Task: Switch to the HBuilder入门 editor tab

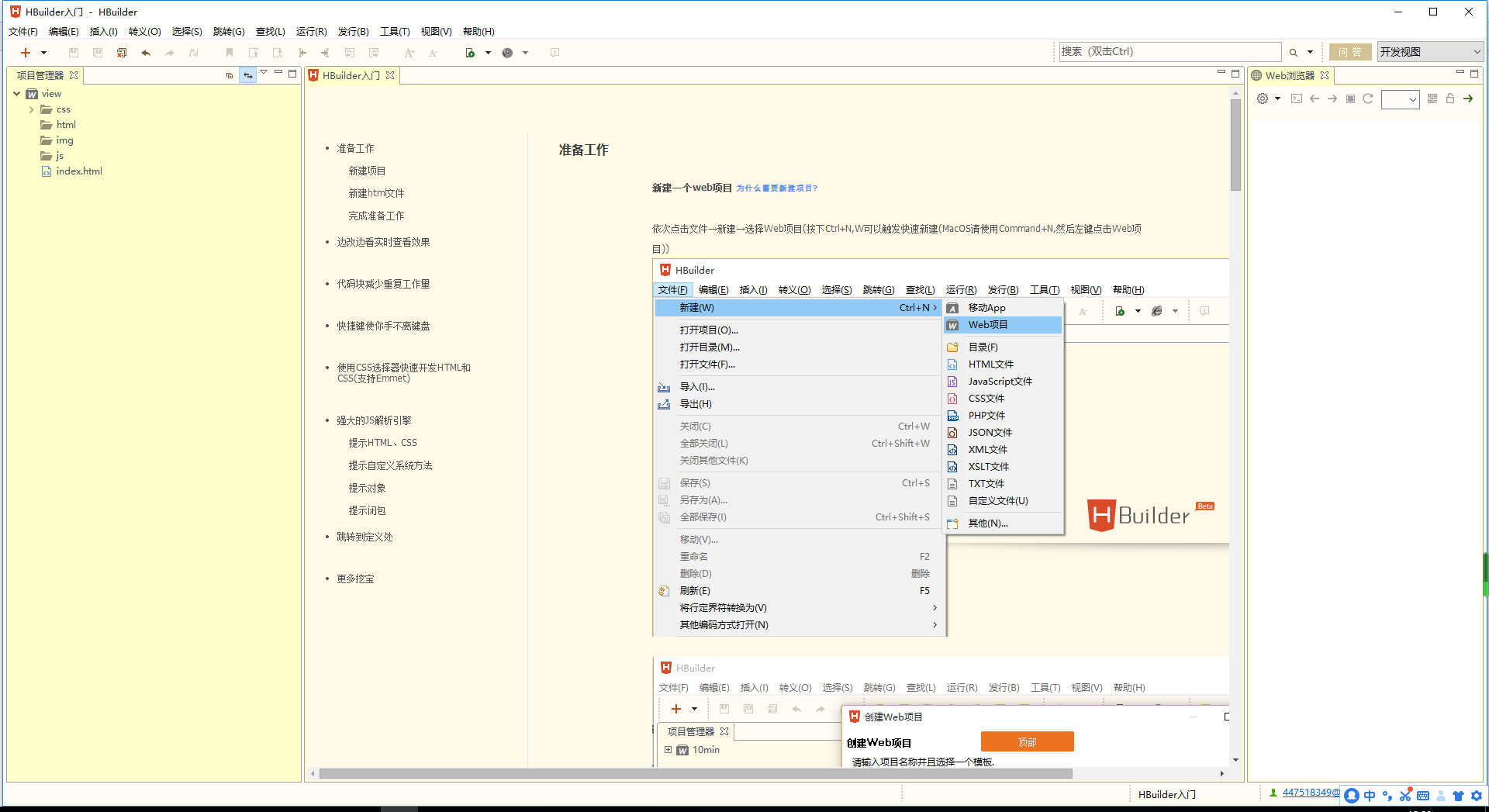Action: pos(351,75)
